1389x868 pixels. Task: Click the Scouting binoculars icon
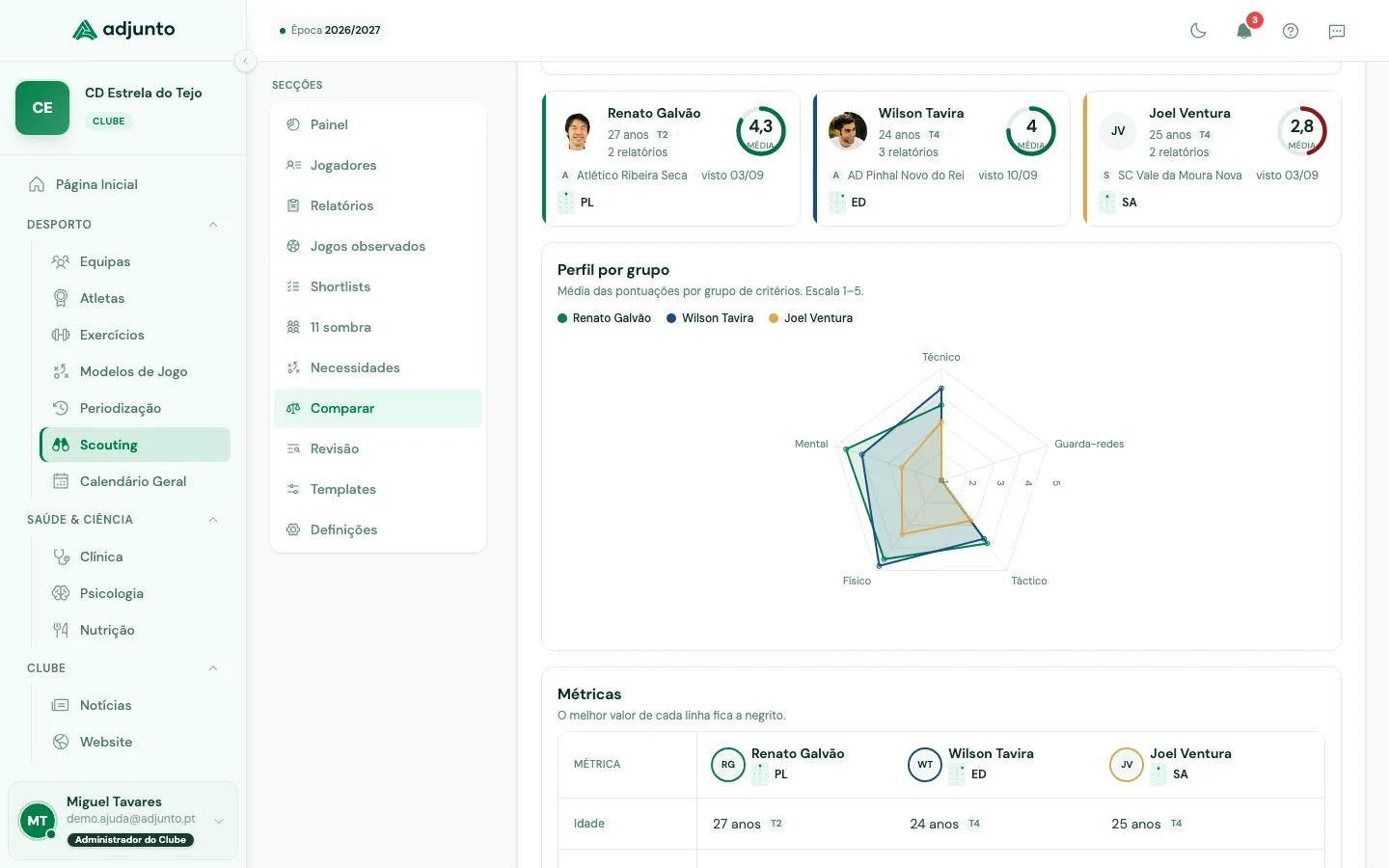click(61, 445)
